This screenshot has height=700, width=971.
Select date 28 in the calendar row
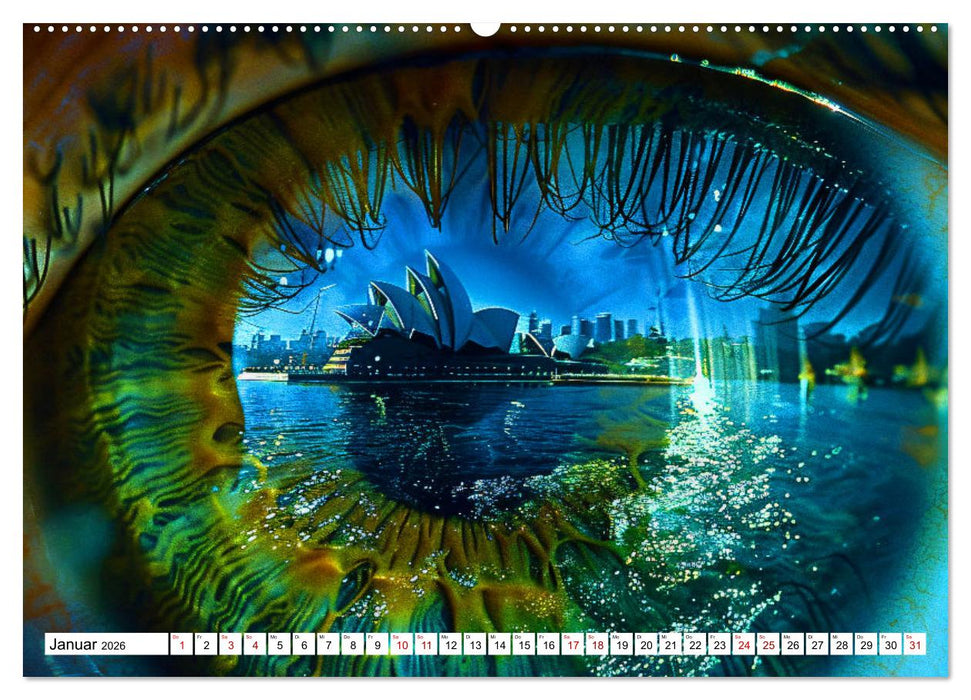click(x=842, y=645)
